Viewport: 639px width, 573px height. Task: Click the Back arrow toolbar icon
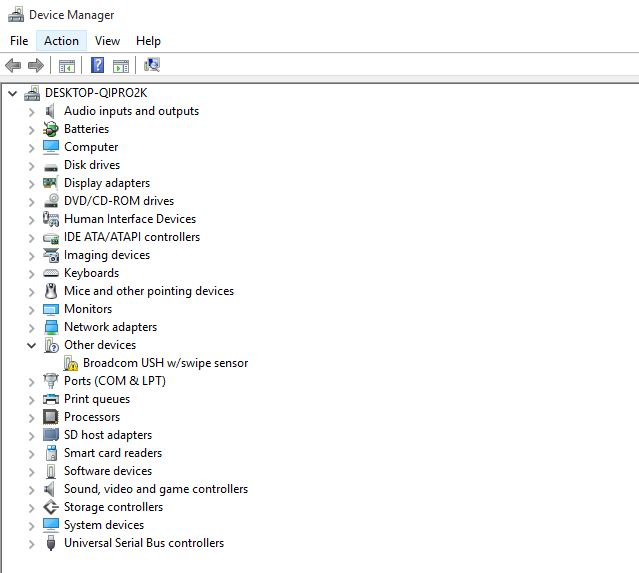(x=13, y=65)
